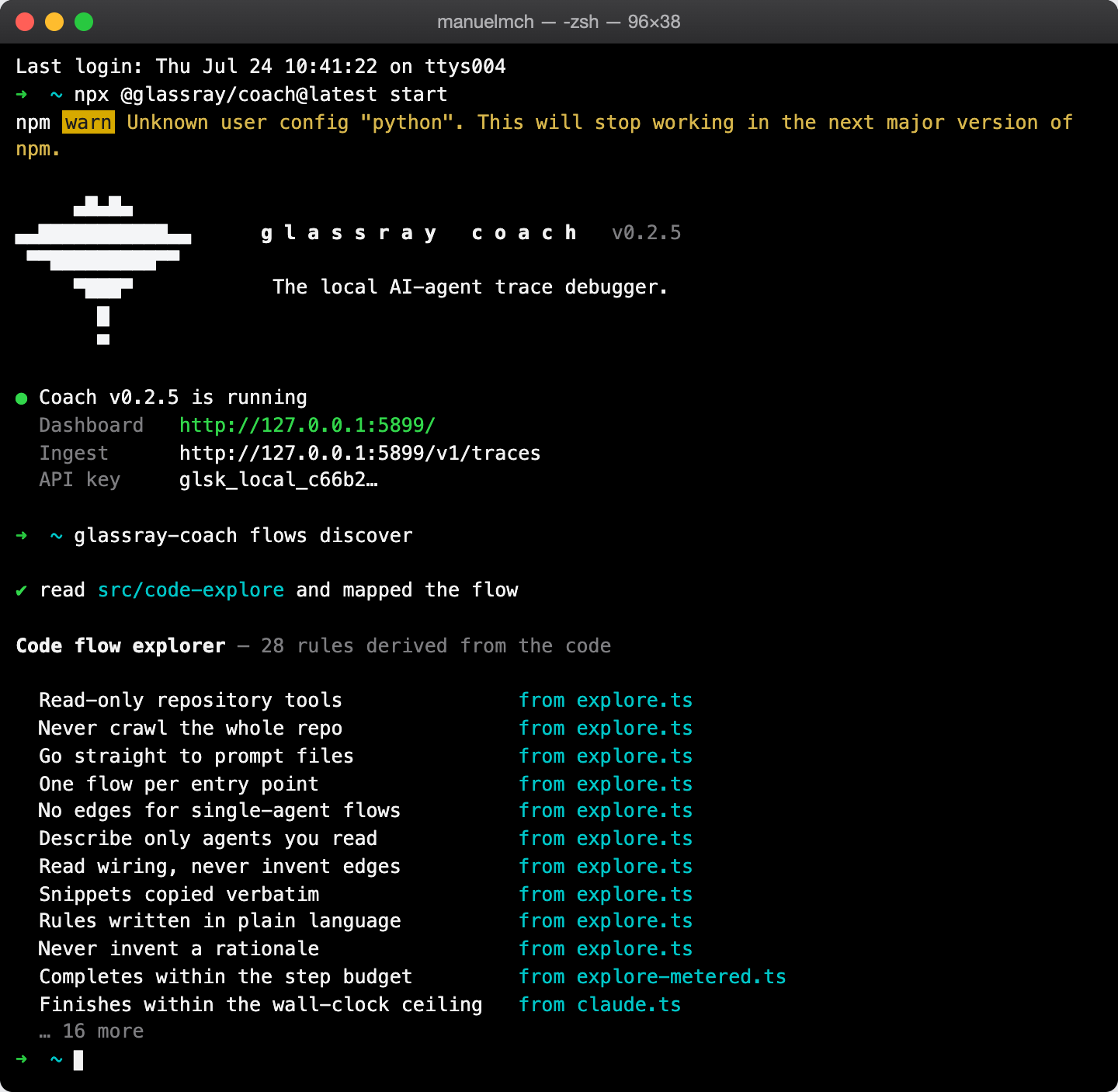
Task: Click the version label v0.2.5 beside the logo
Action: coord(646,233)
